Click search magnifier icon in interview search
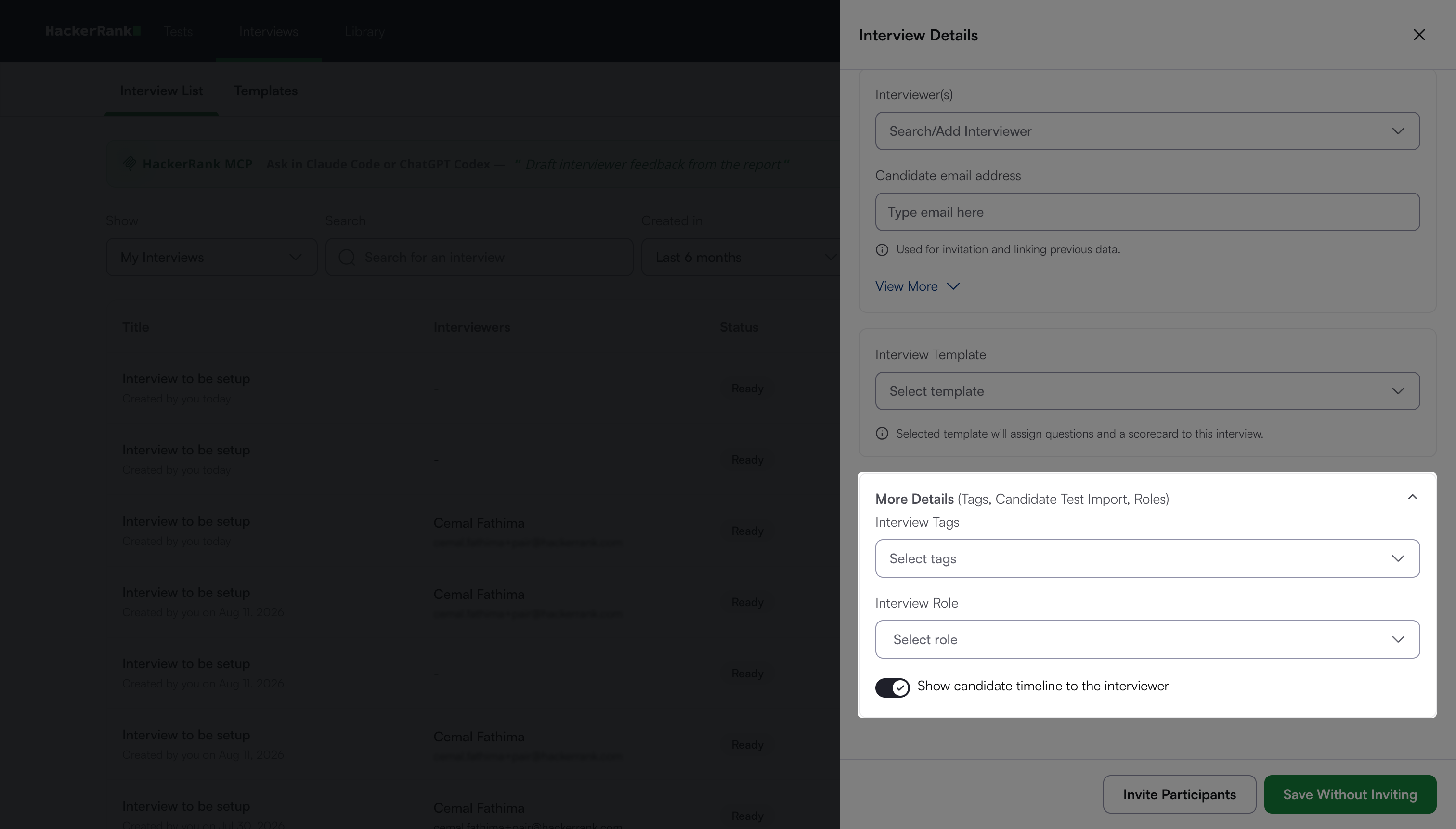 (x=347, y=258)
